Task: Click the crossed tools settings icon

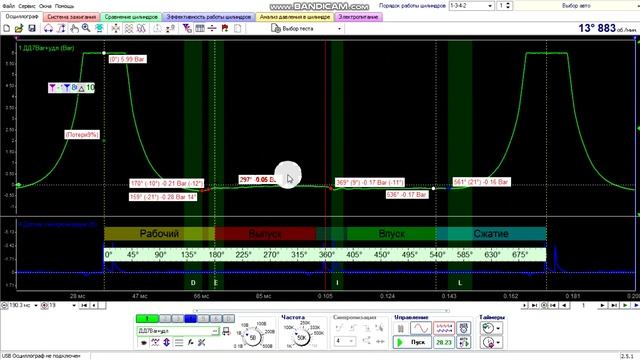Action: pyautogui.click(x=202, y=342)
